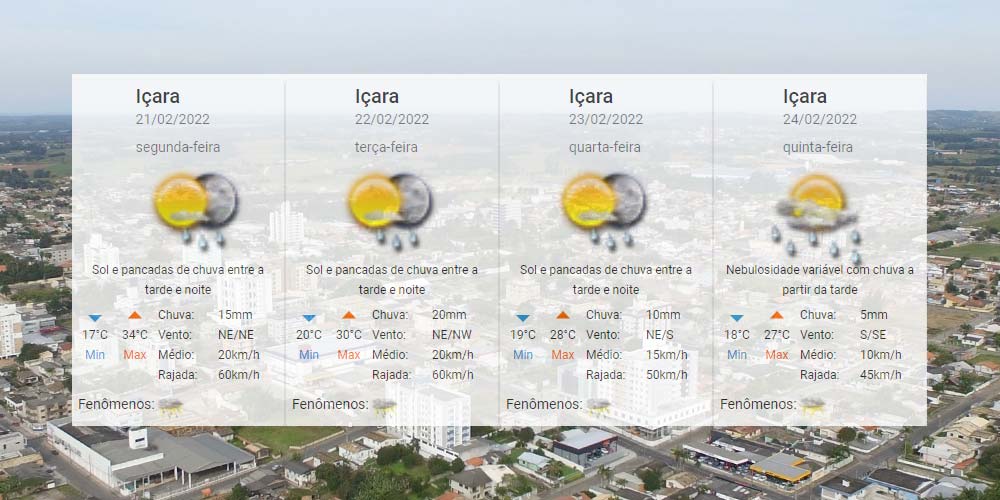Select the Max label under 30°C

click(349, 355)
